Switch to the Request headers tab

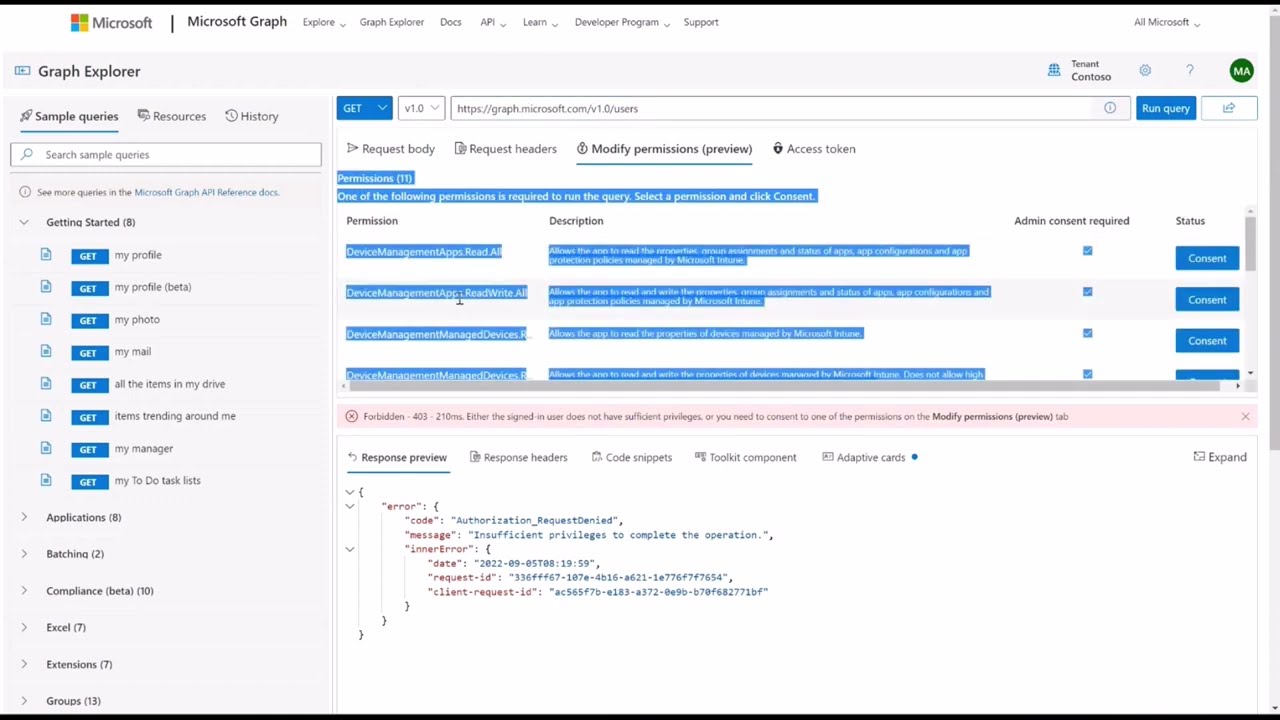tap(506, 149)
